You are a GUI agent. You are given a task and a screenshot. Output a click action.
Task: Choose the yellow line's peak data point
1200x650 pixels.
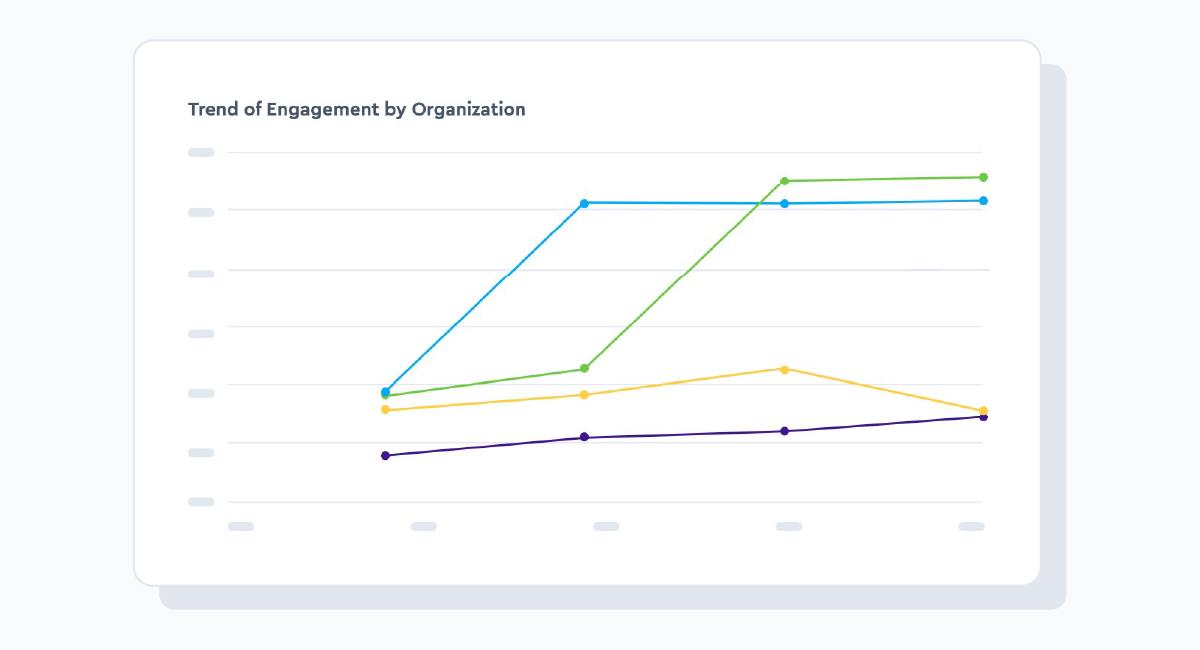(x=784, y=369)
